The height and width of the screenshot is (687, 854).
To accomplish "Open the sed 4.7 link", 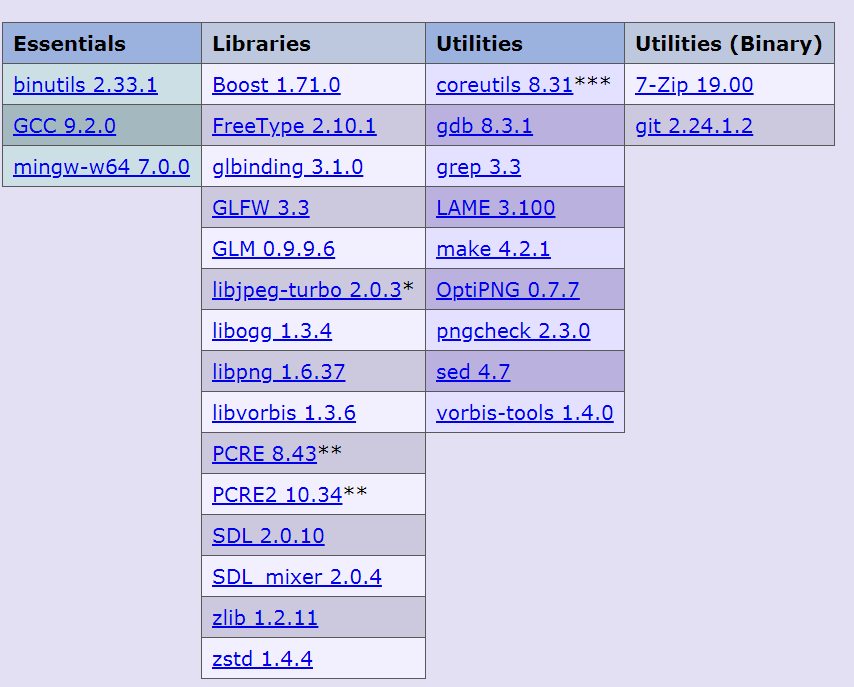I will pos(473,372).
